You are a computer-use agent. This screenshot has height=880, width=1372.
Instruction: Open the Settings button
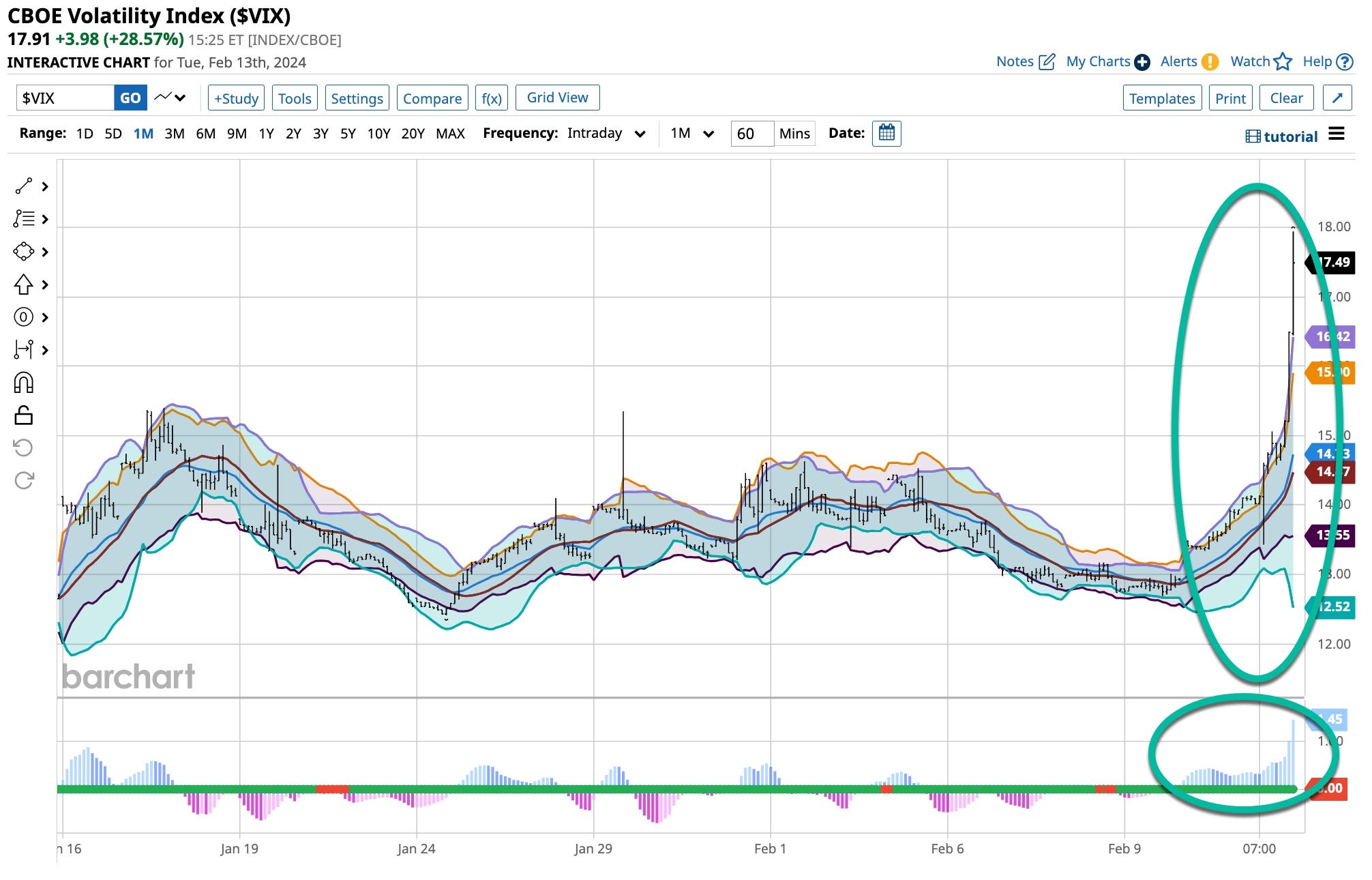(x=357, y=98)
